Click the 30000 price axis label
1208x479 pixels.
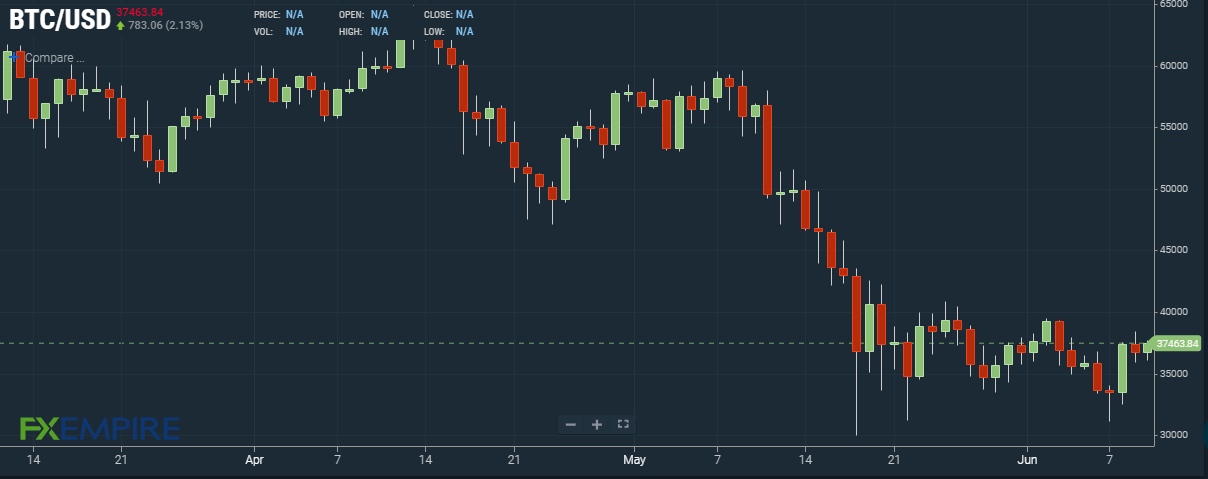1173,436
